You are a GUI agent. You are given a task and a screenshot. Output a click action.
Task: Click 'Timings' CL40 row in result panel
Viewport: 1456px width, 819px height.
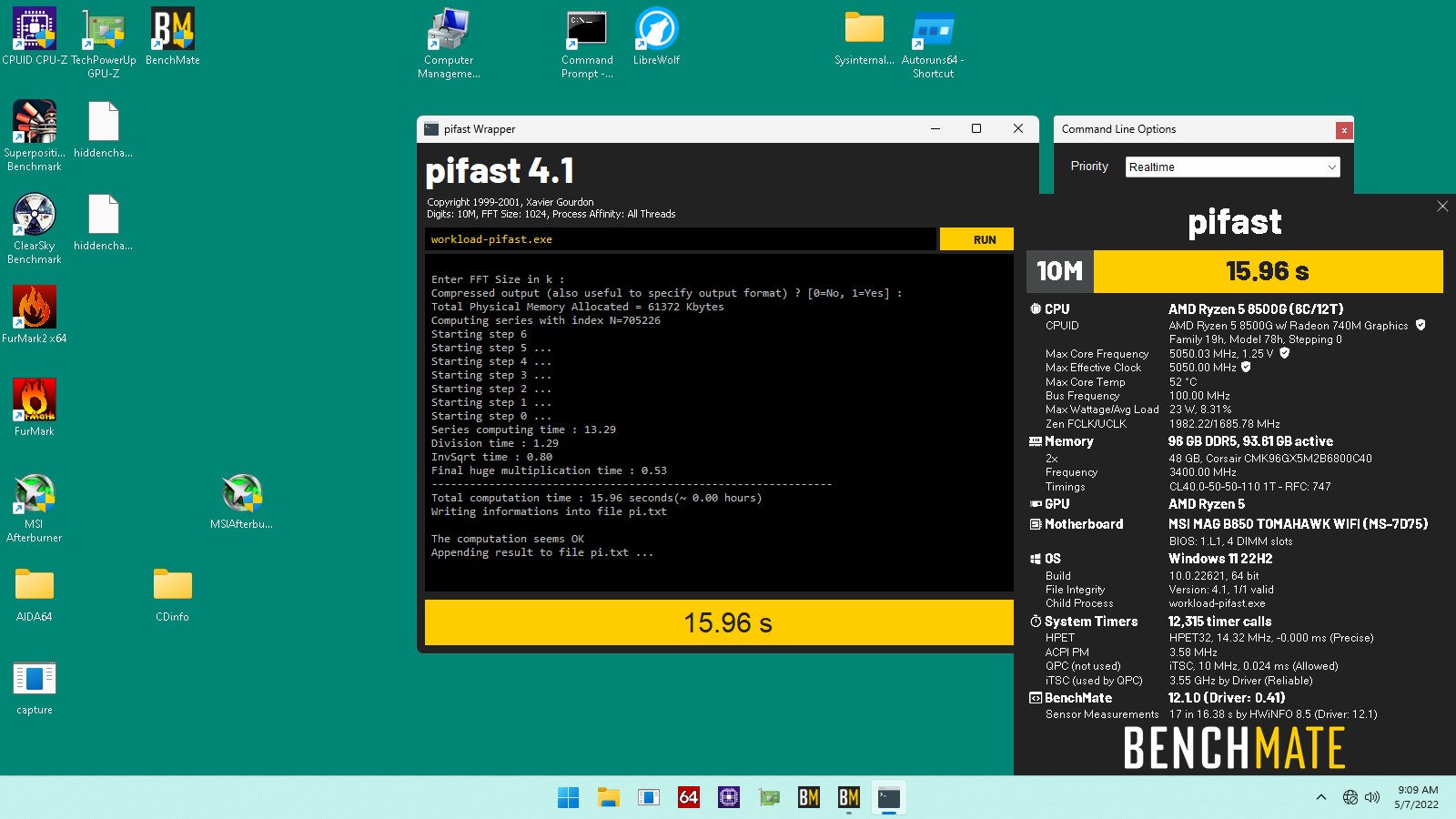coord(1188,487)
